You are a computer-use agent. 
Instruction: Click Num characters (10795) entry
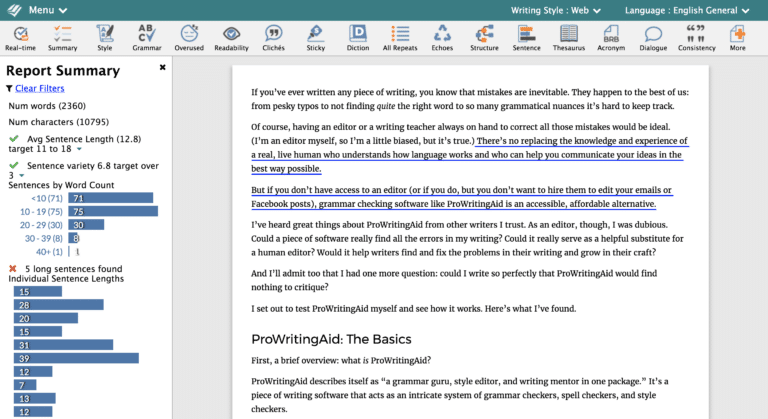[59, 122]
